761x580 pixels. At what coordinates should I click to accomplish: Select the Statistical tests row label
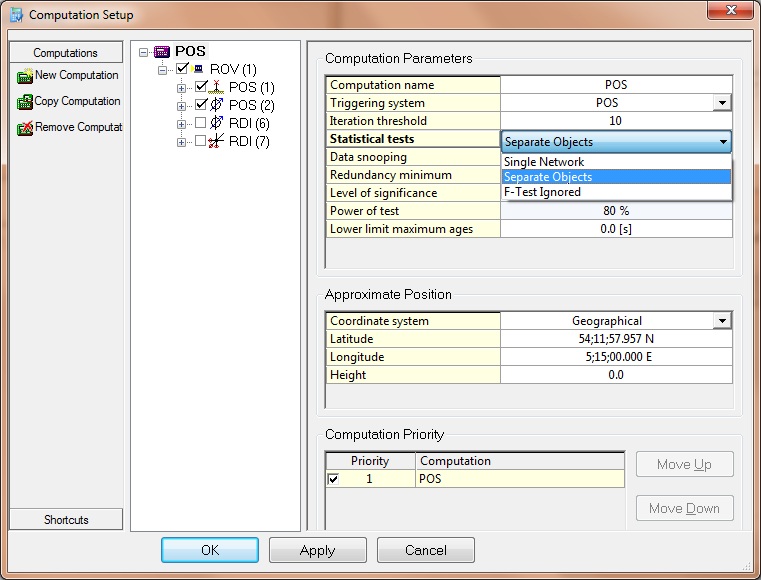[x=413, y=139]
